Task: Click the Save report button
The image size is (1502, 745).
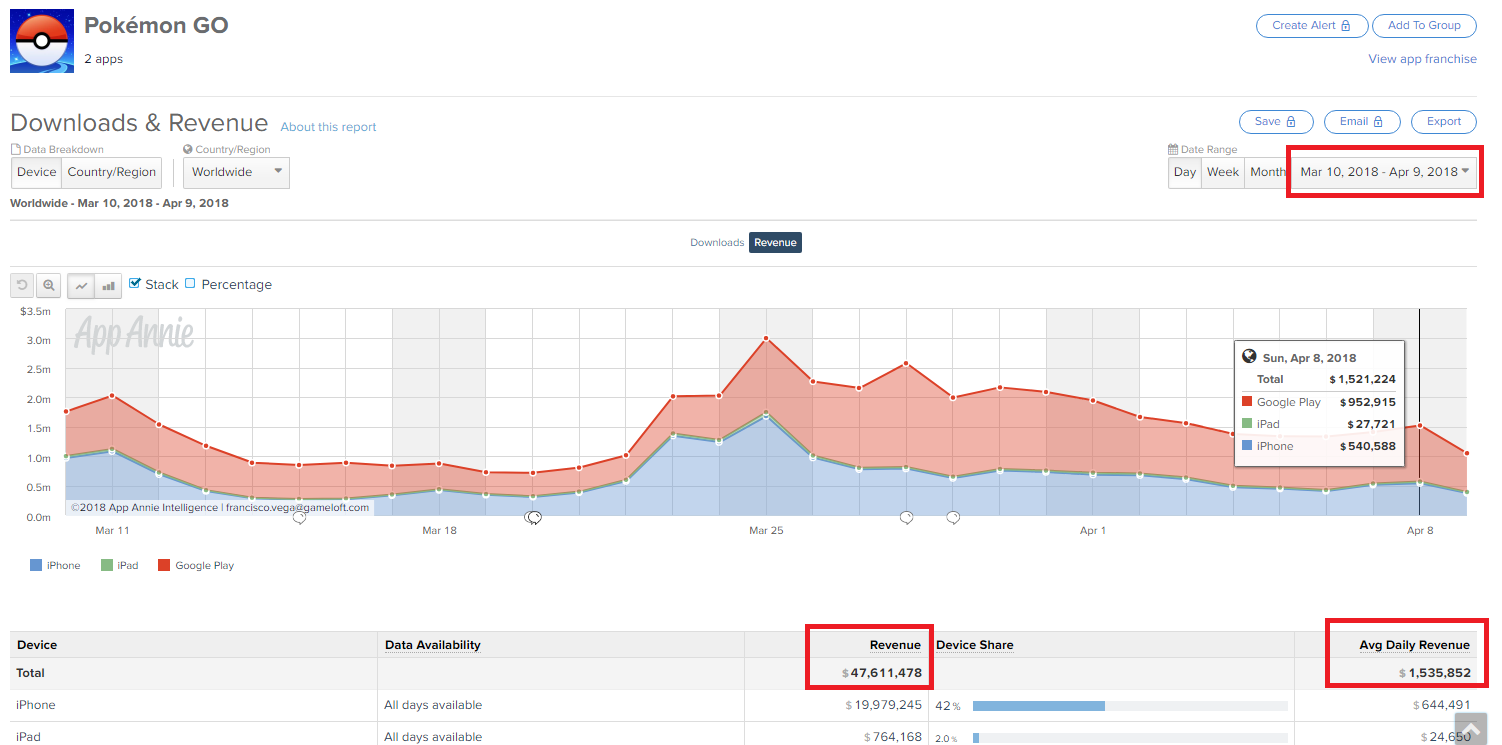Action: [x=1275, y=122]
